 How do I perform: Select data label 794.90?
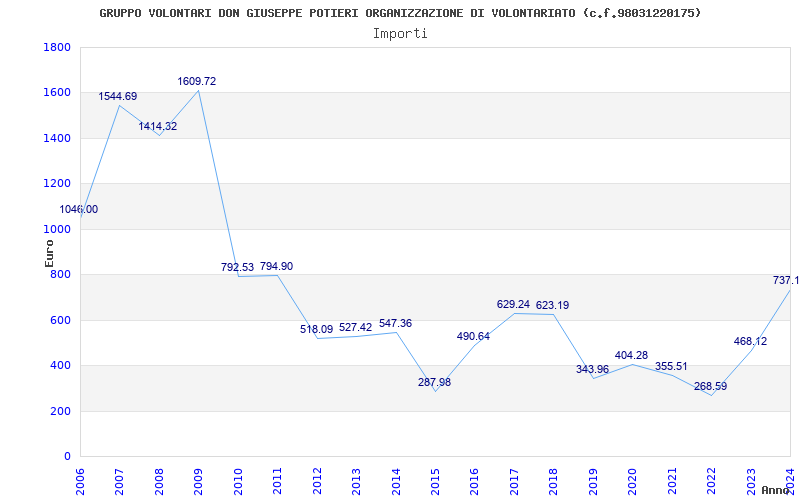277,266
